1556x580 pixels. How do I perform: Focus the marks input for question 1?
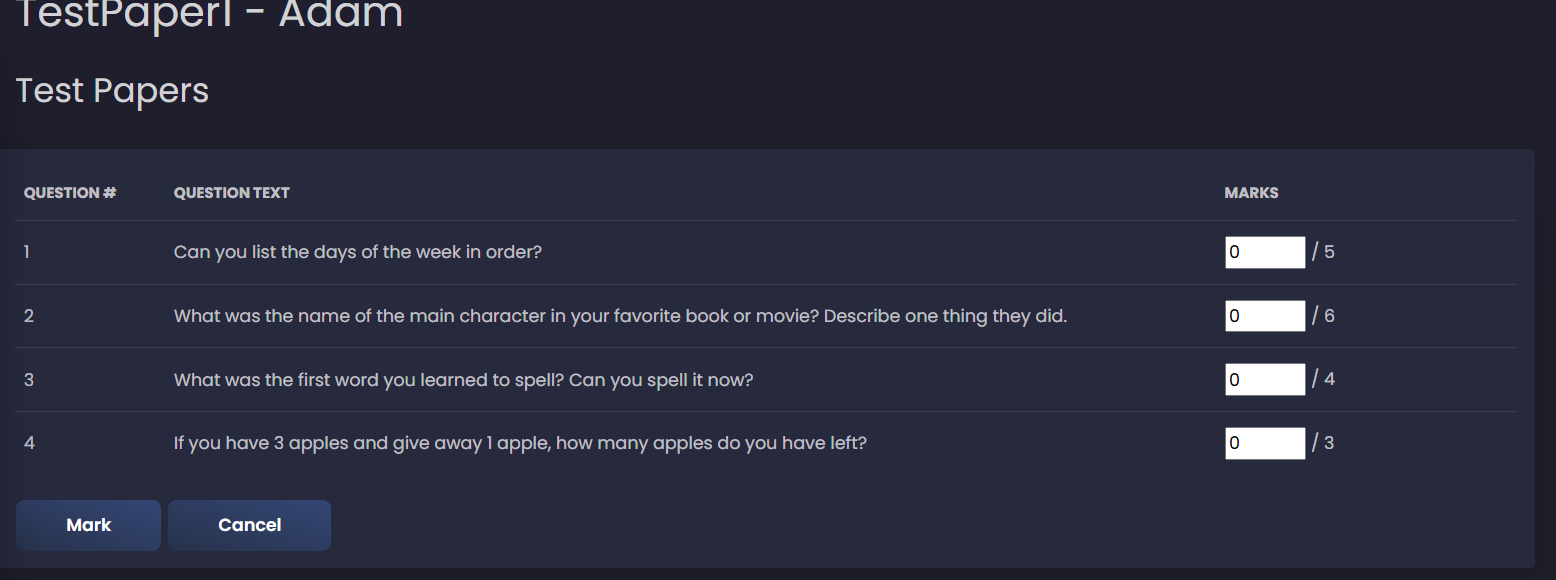point(1264,252)
